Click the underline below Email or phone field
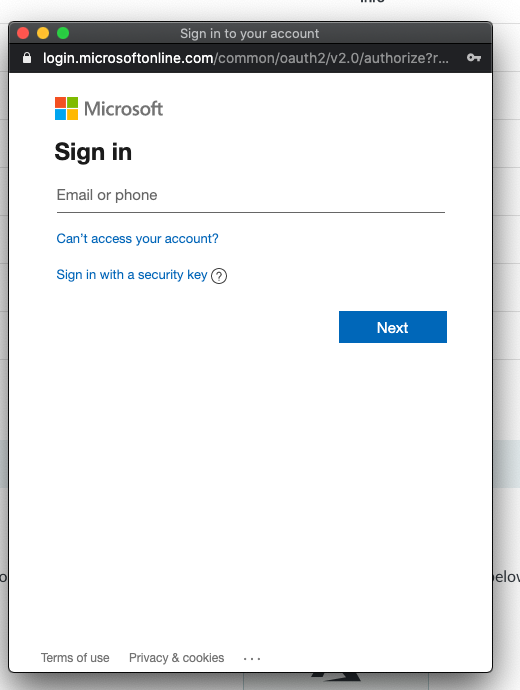 [x=250, y=212]
